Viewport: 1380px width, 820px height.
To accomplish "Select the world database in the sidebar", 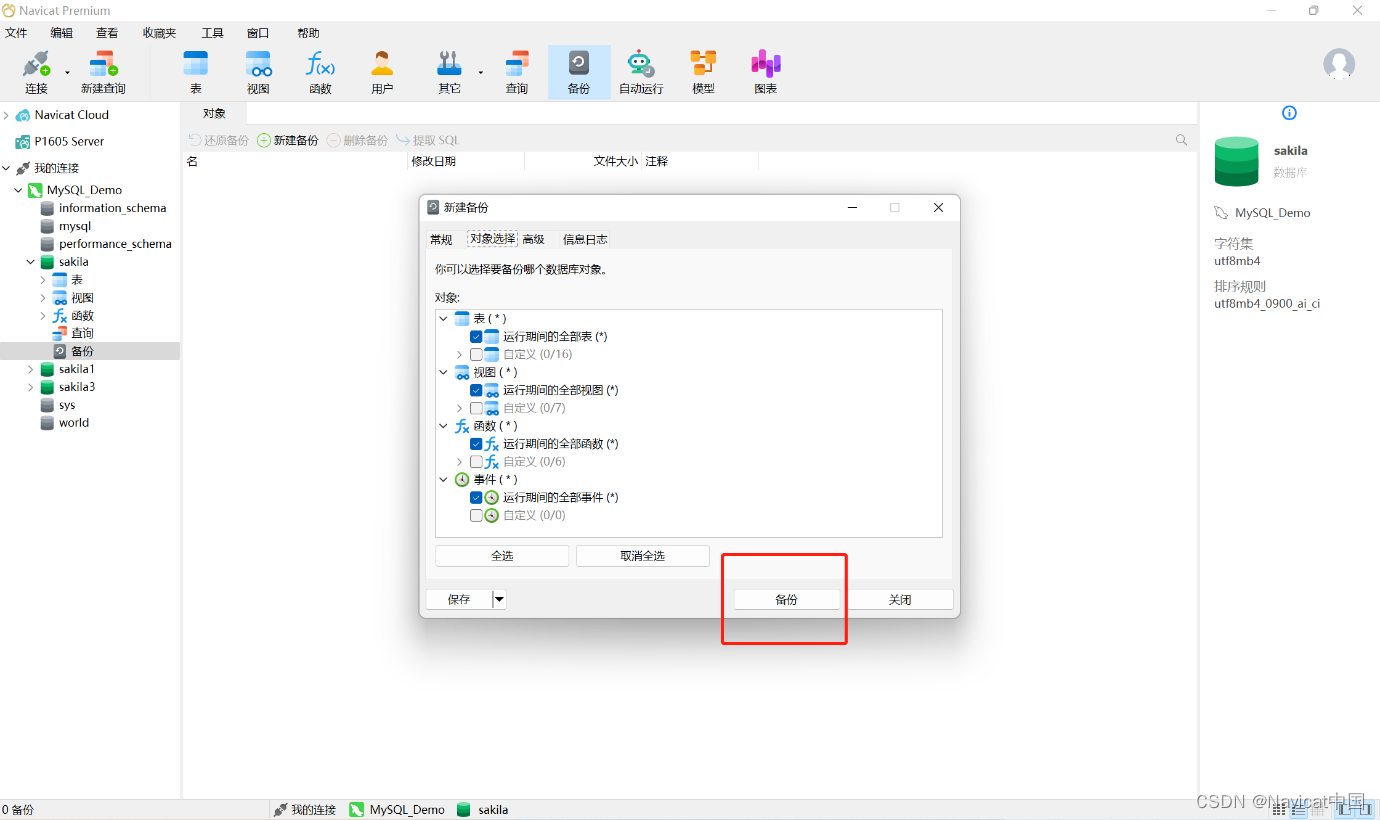I will pos(74,423).
